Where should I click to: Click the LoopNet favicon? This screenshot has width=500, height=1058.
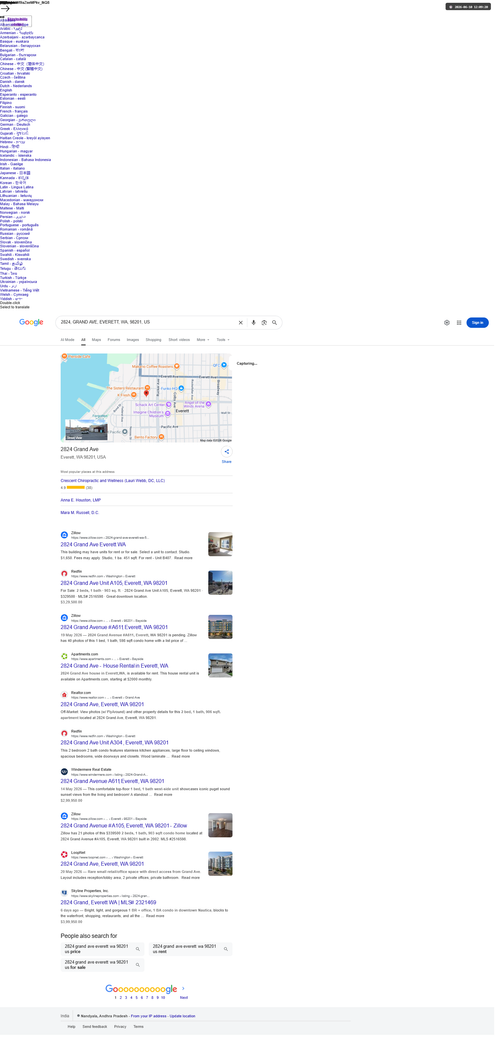click(x=64, y=854)
